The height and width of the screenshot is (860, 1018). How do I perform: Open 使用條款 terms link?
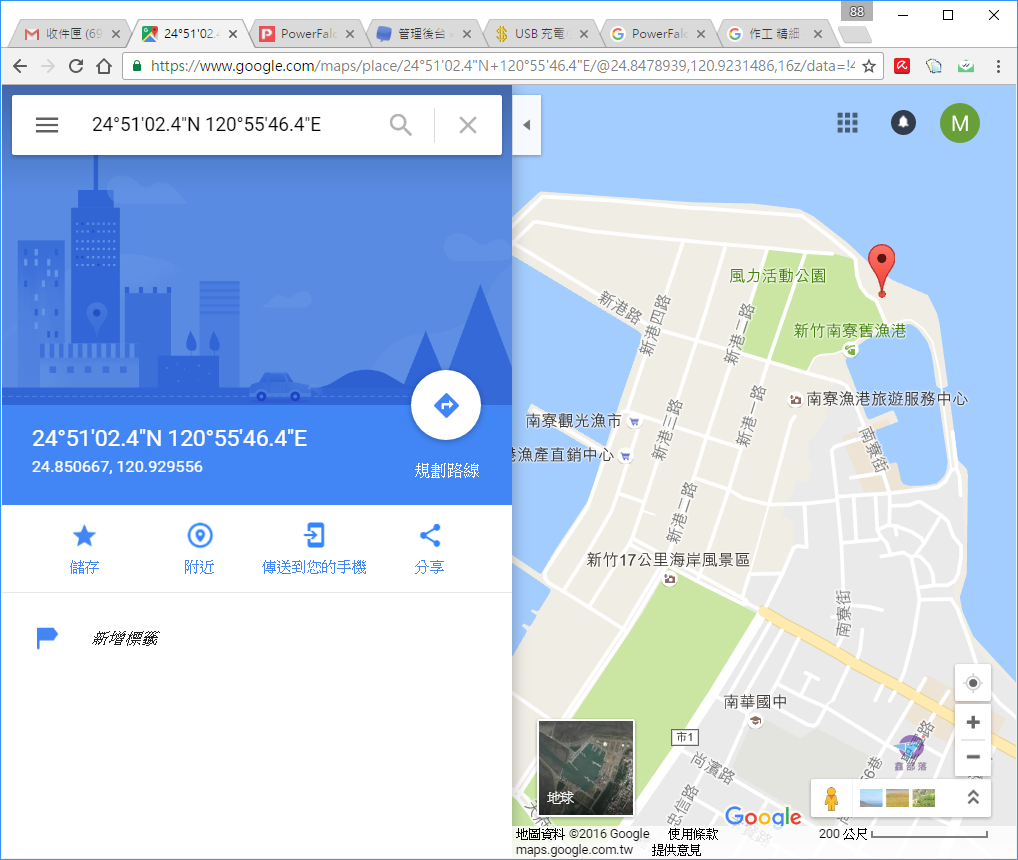point(693,834)
